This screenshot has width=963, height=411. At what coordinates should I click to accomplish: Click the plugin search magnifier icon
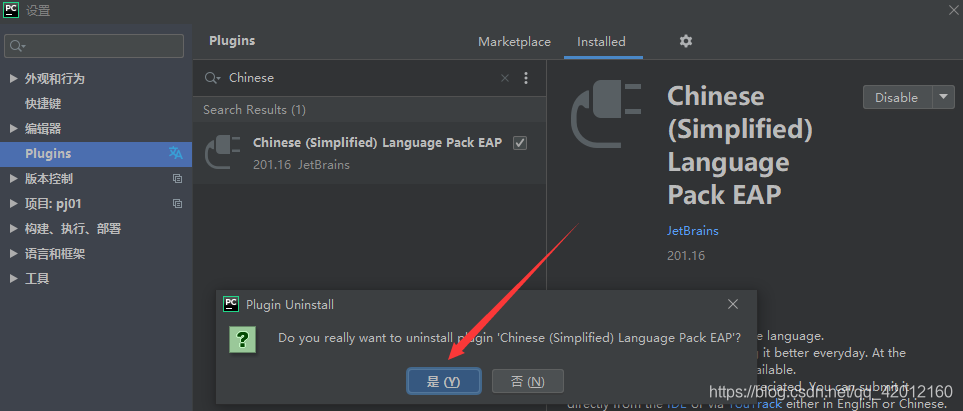point(212,78)
